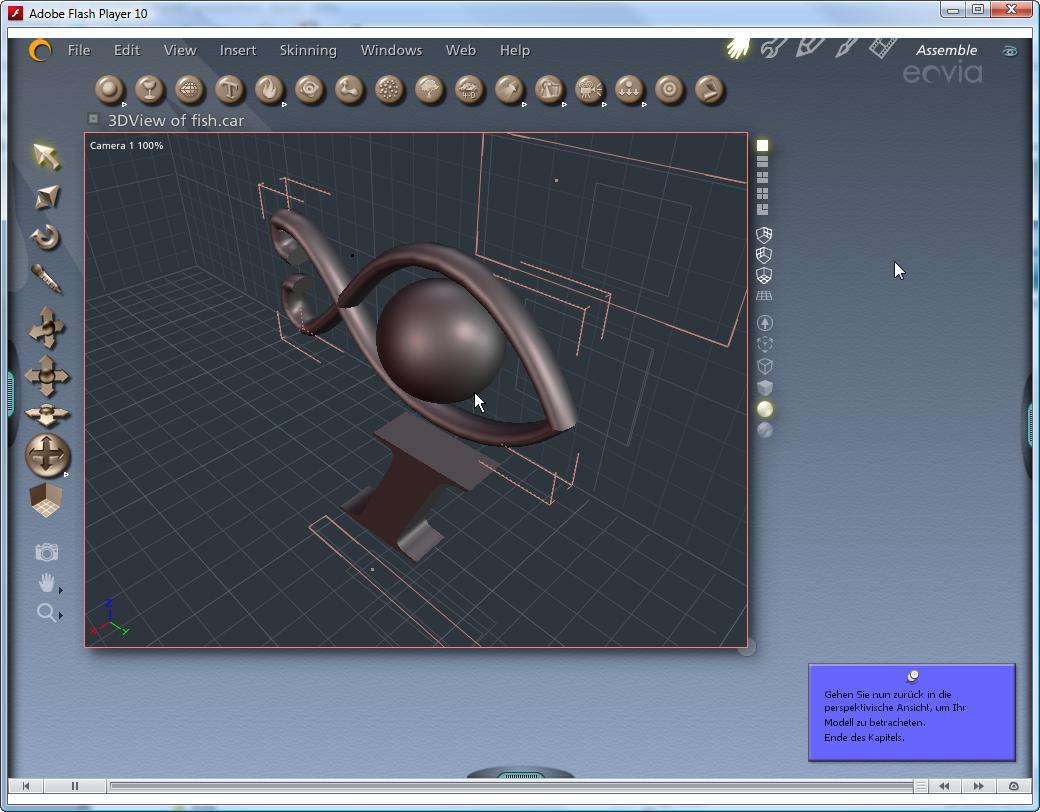Select the arrow selection tool
The width and height of the screenshot is (1040, 812).
pos(46,156)
